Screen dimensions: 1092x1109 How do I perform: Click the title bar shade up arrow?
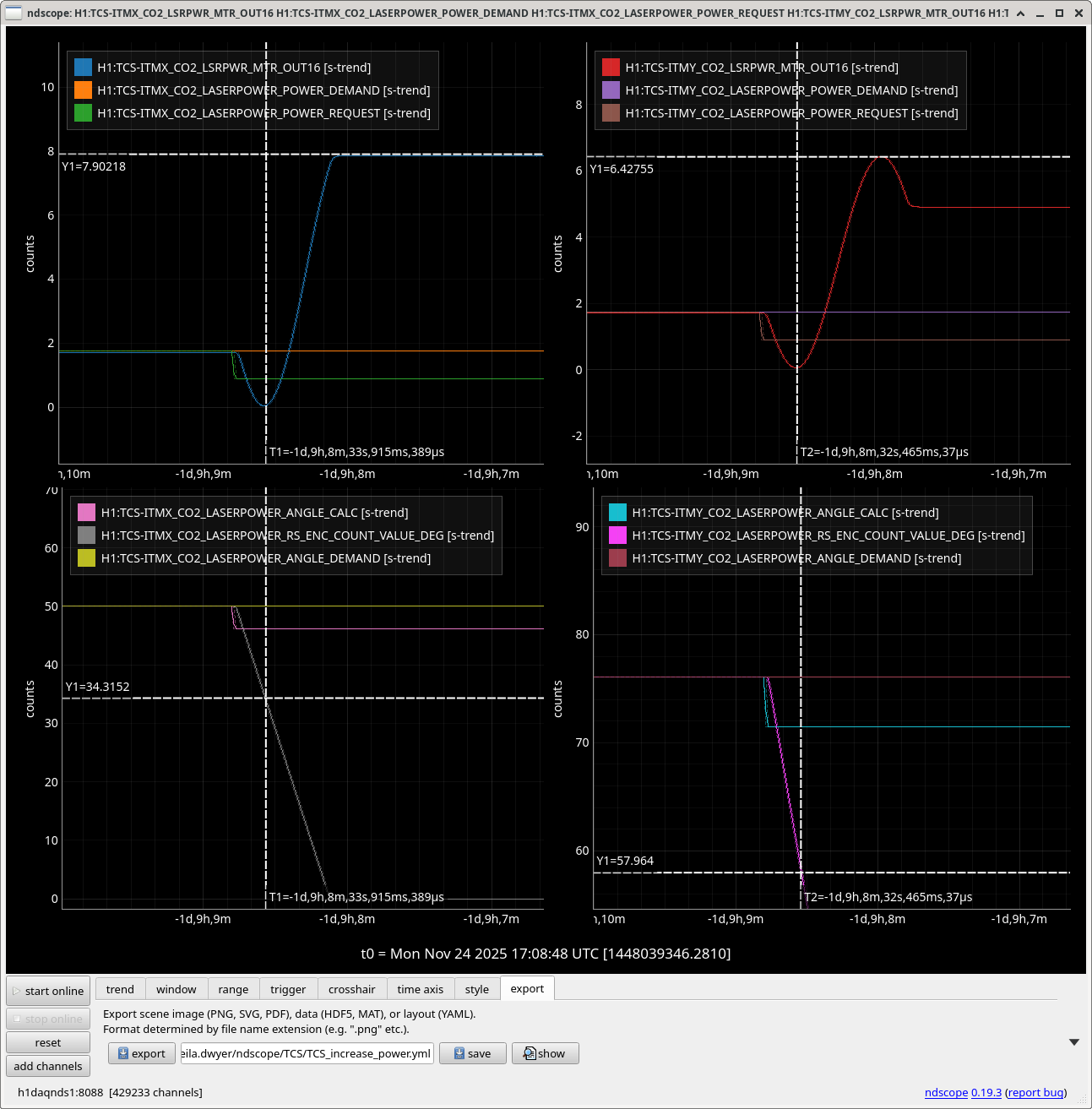click(x=1021, y=13)
